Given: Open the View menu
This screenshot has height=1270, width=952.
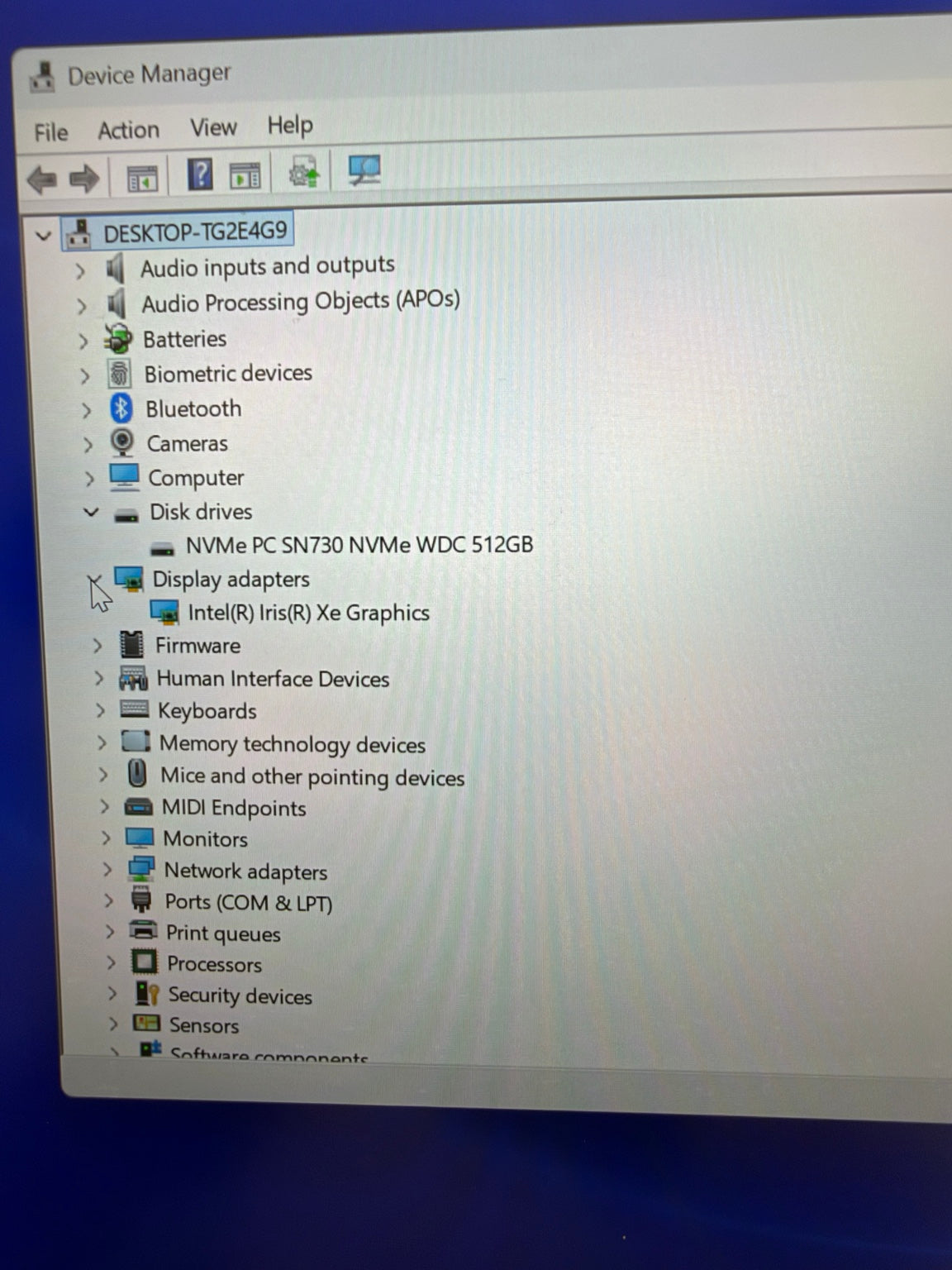Looking at the screenshot, I should (213, 127).
